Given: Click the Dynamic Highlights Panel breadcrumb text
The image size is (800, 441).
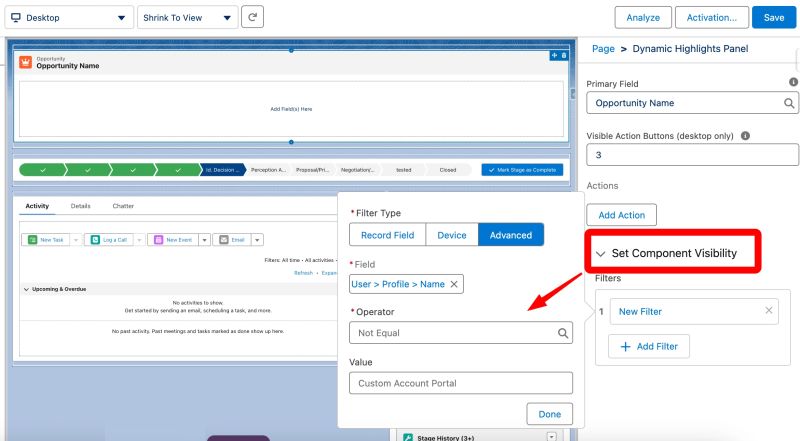Looking at the screenshot, I should pos(690,49).
